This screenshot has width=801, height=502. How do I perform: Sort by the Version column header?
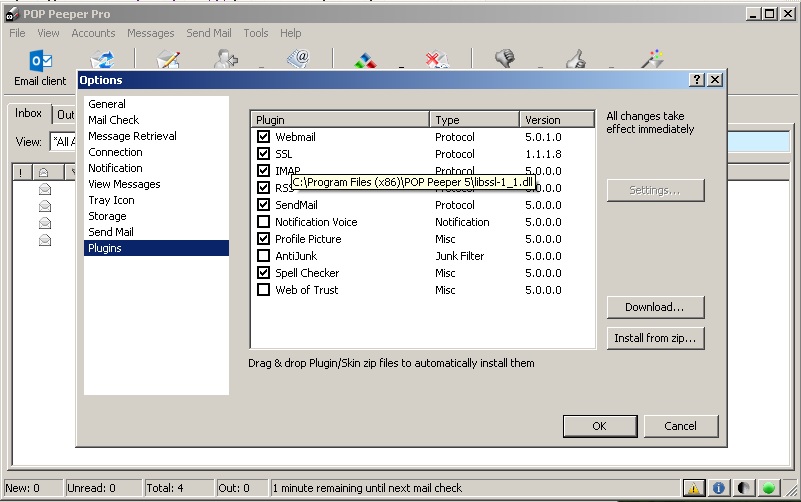pyautogui.click(x=557, y=120)
